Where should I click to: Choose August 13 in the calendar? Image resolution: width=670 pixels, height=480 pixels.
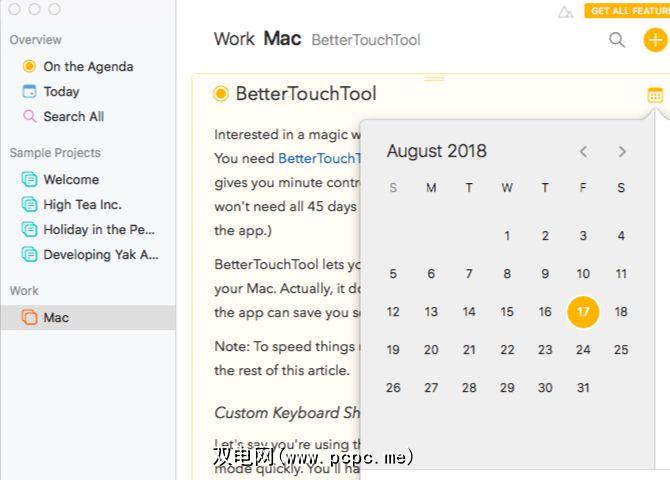coord(431,312)
